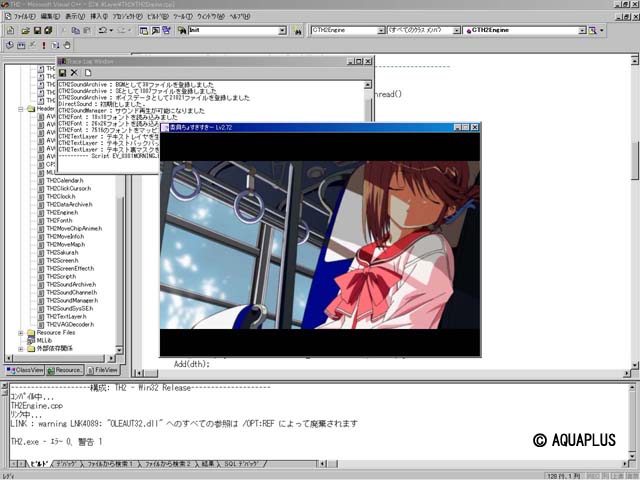
Task: Click the LNK4089 warning line in output
Action: point(184,424)
